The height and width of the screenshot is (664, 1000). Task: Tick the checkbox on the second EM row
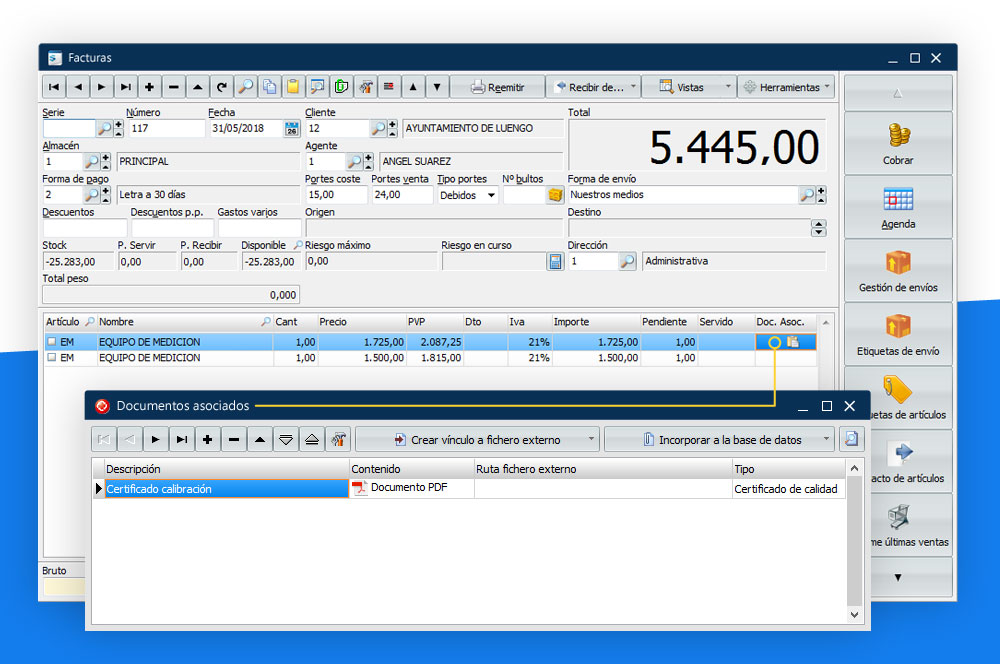(51, 358)
